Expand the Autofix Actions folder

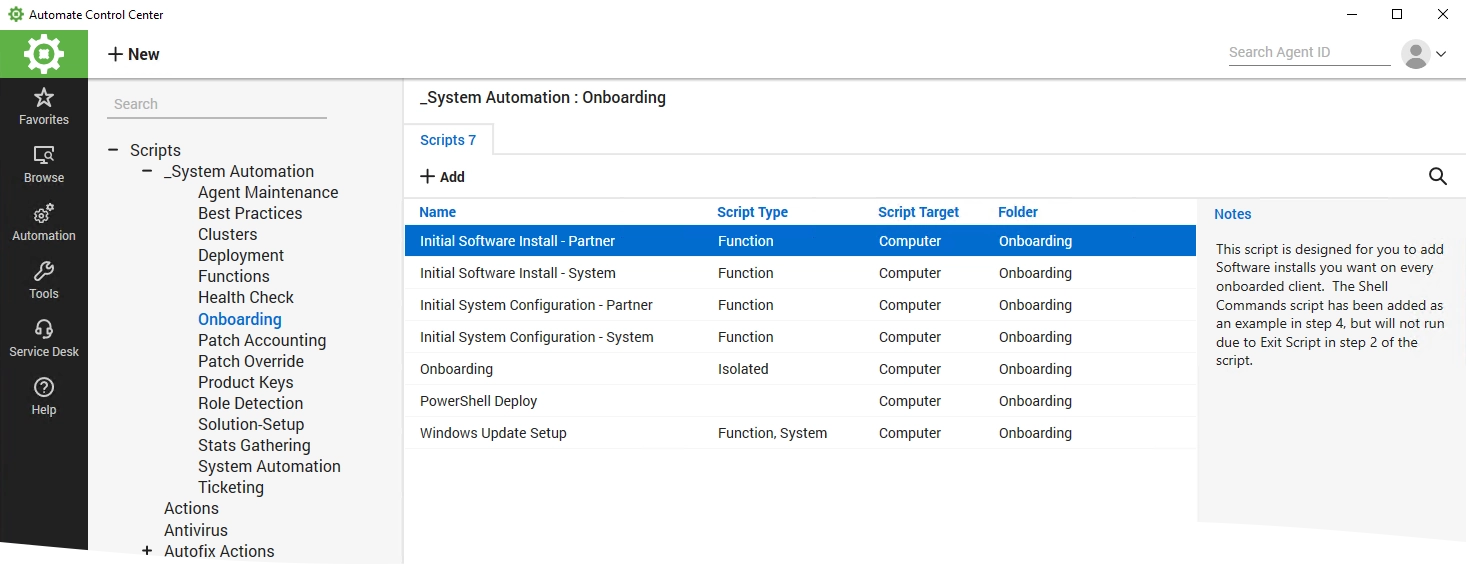point(147,551)
